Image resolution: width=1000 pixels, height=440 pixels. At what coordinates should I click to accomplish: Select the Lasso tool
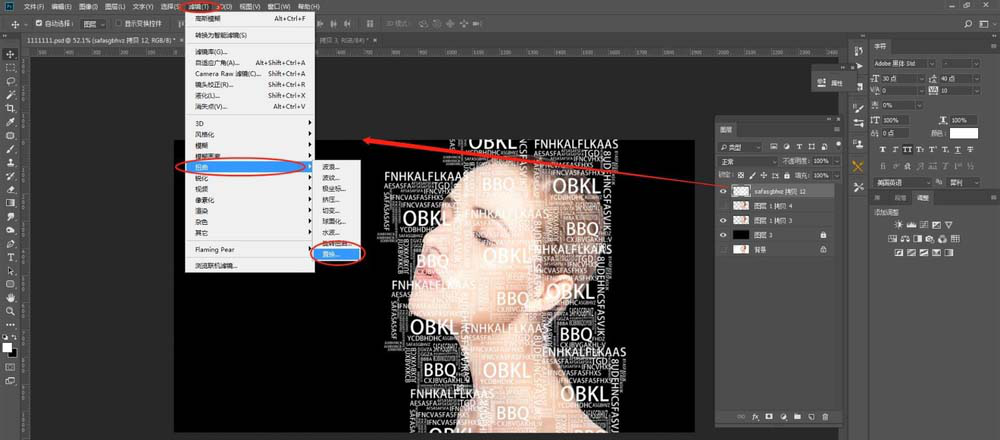10,81
